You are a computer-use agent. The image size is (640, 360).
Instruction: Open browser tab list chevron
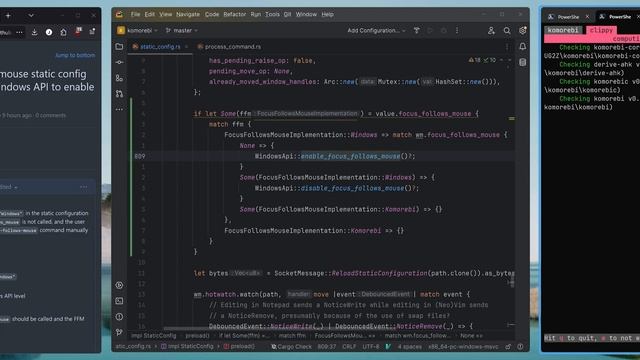point(31,16)
